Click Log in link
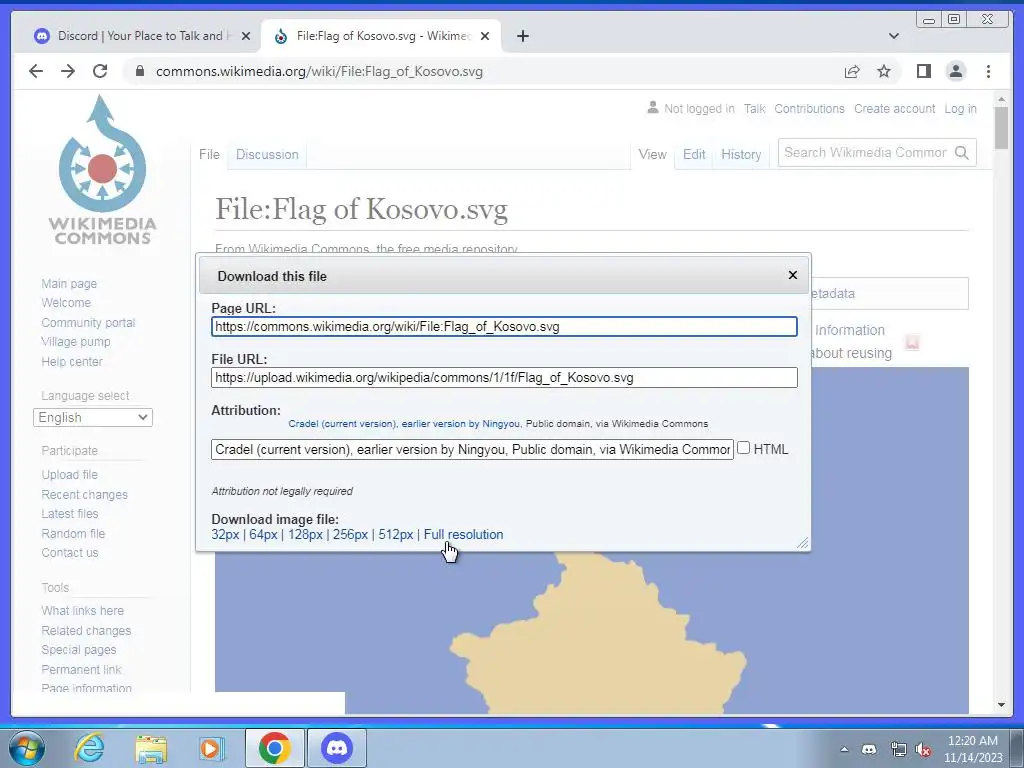 point(960,108)
